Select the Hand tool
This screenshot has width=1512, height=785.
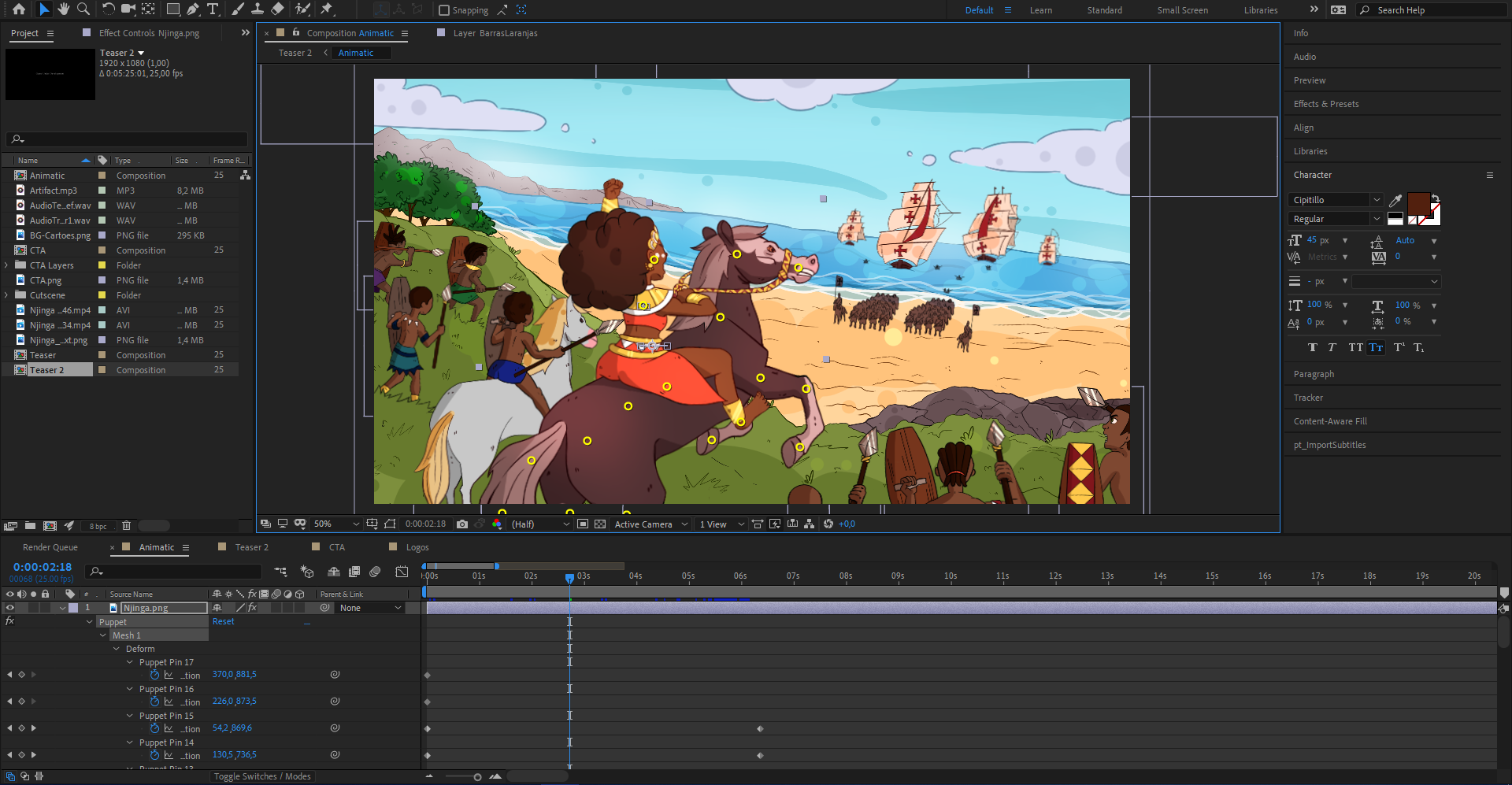(64, 9)
